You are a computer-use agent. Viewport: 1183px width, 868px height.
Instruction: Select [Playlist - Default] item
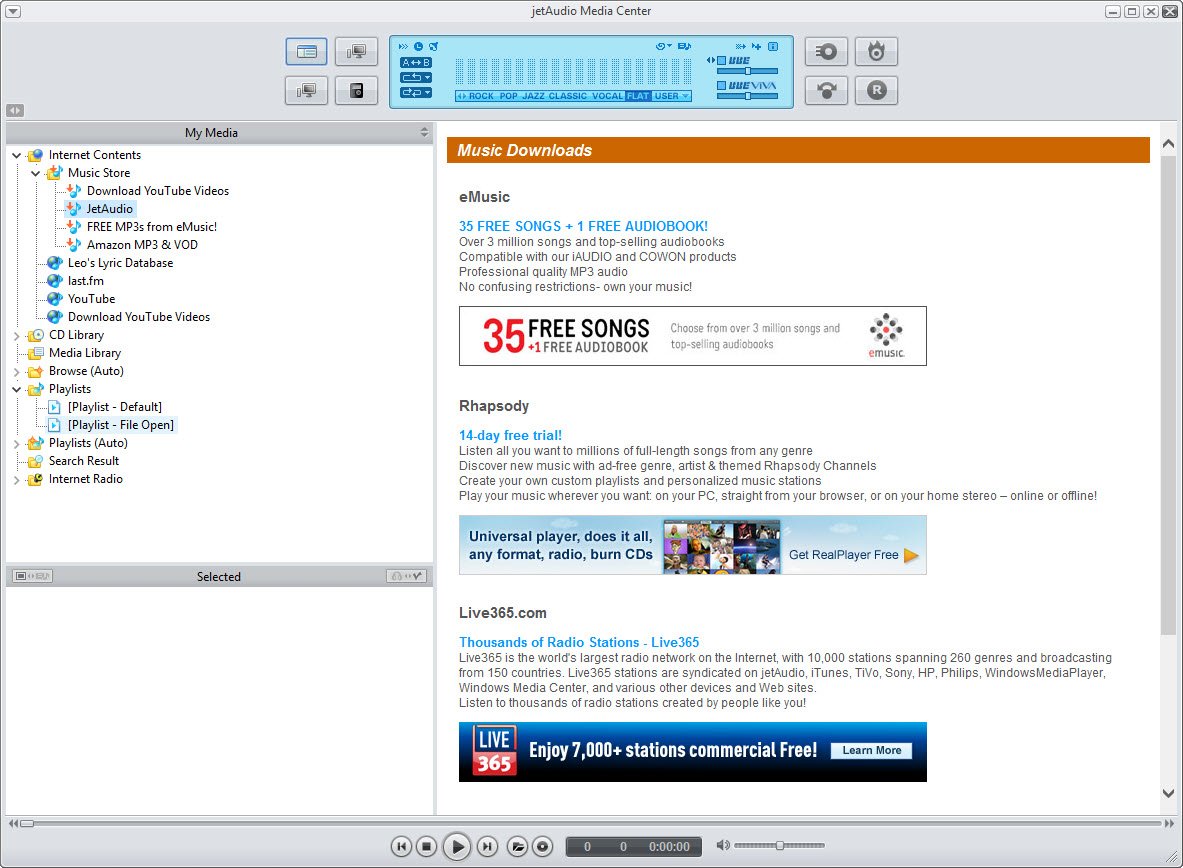(115, 407)
